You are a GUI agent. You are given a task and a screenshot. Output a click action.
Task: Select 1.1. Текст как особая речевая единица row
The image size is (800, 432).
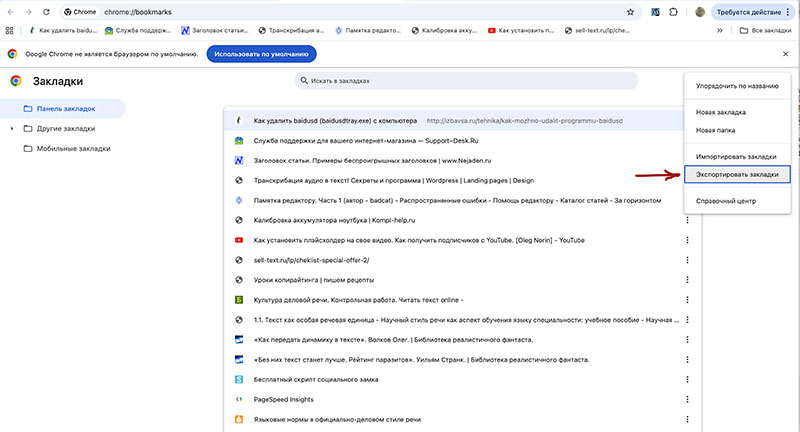[x=462, y=320]
